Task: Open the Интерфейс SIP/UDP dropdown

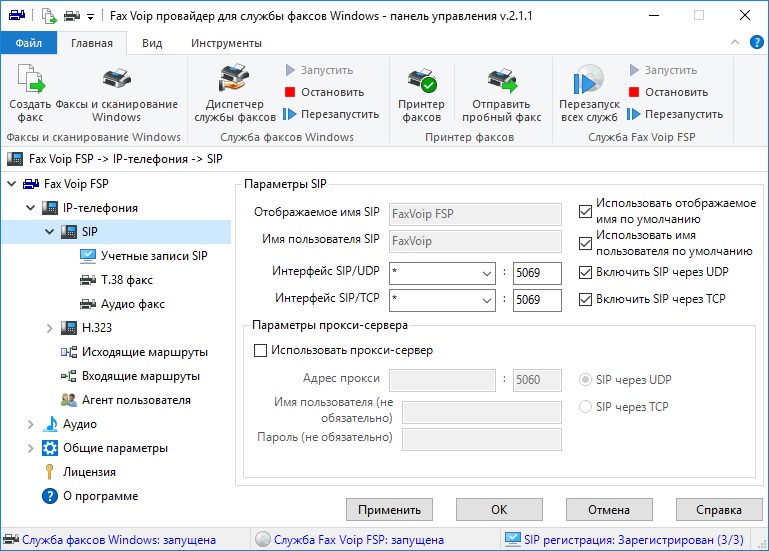Action: click(442, 273)
